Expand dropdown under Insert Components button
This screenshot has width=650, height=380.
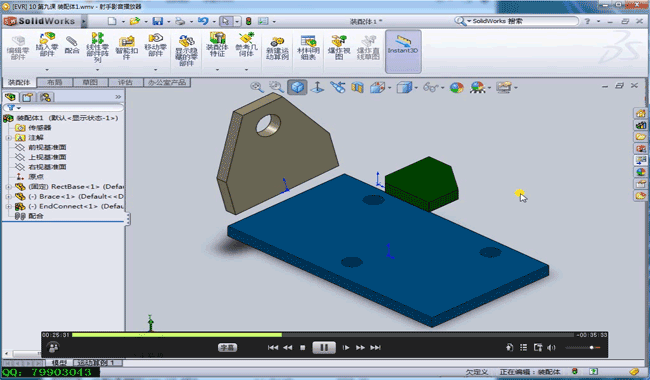47,69
